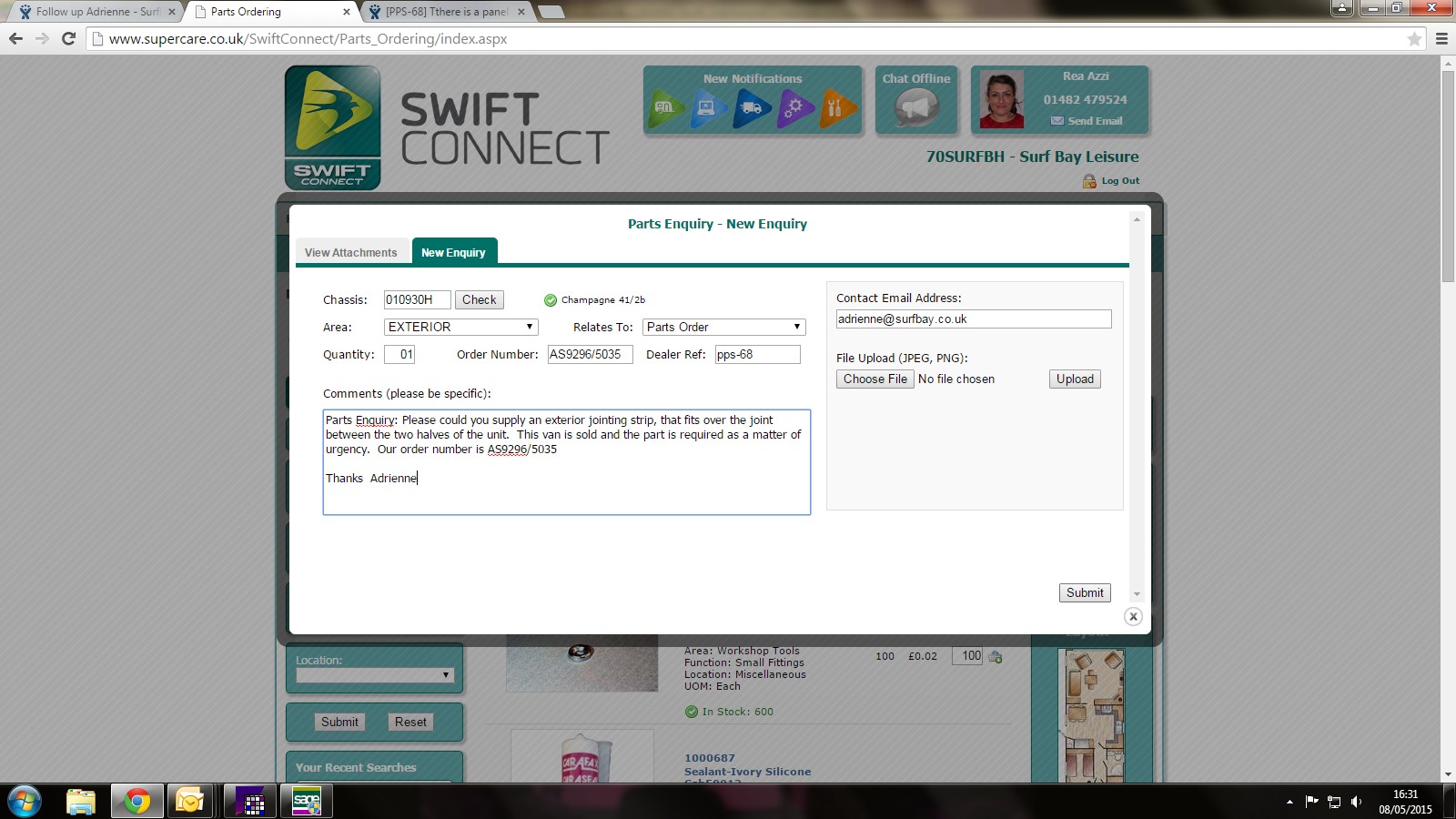
Task: Click the Dealer Ref field
Action: (x=757, y=354)
